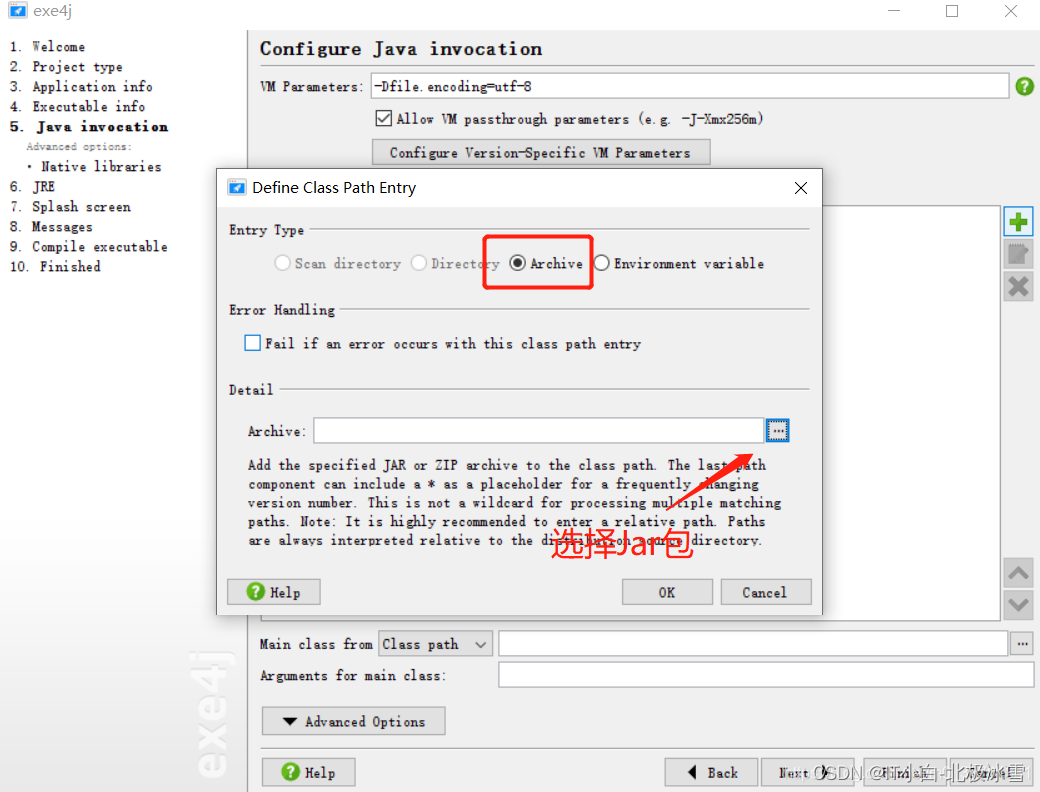Click the Main class input field
This screenshot has width=1040, height=792.
click(x=753, y=643)
